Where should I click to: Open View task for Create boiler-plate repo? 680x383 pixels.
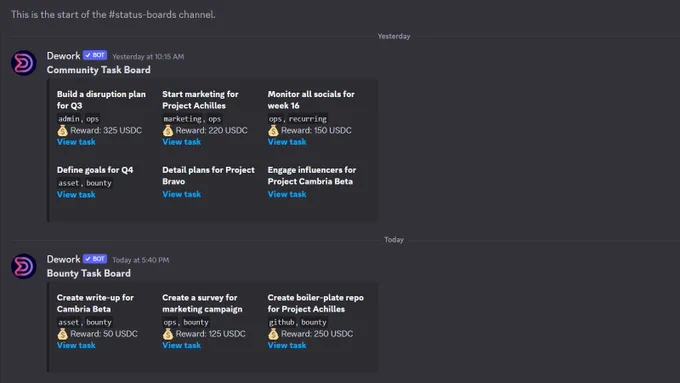coord(287,345)
